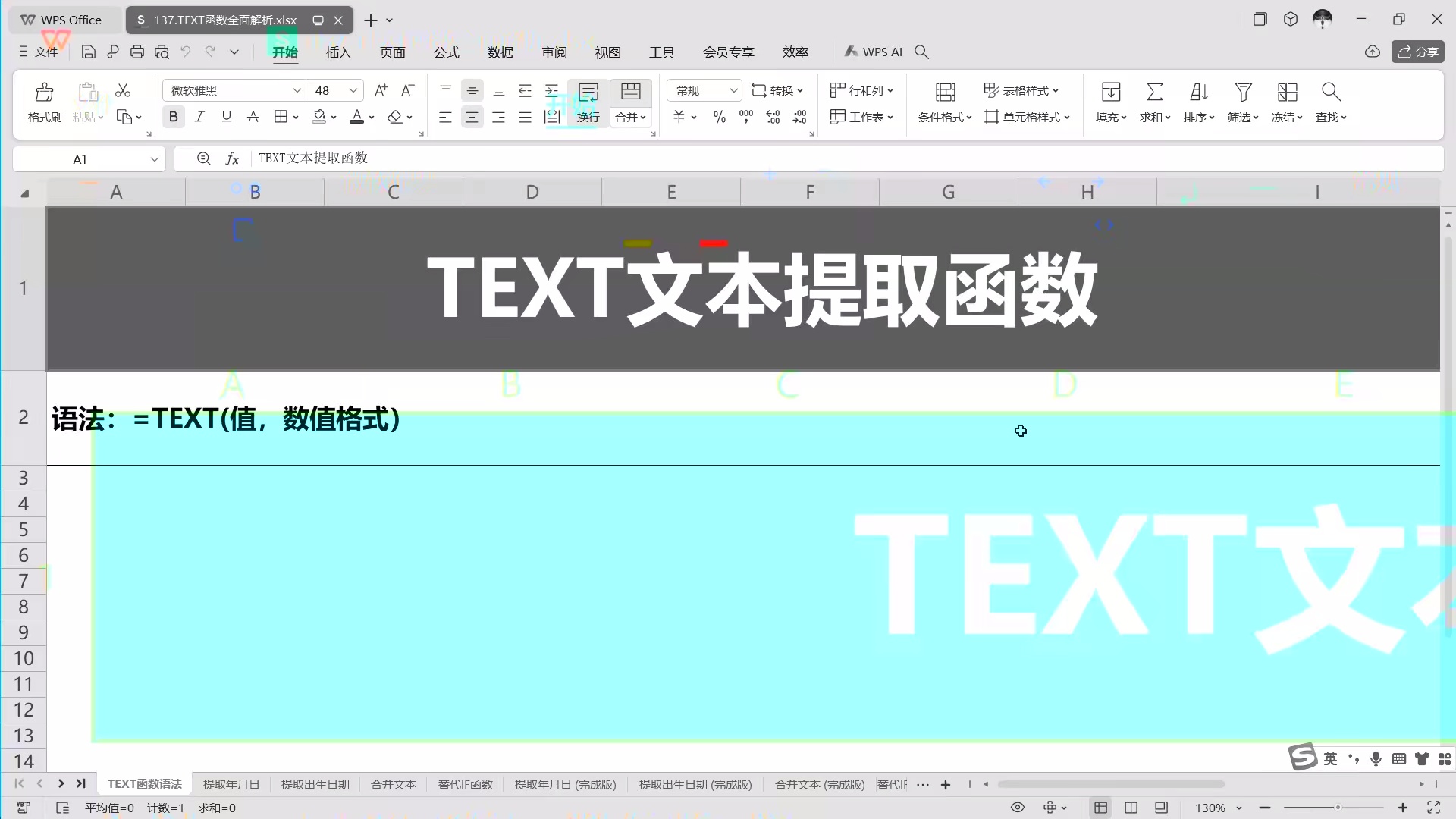Switch to Normal view in status bar

tap(1100, 808)
